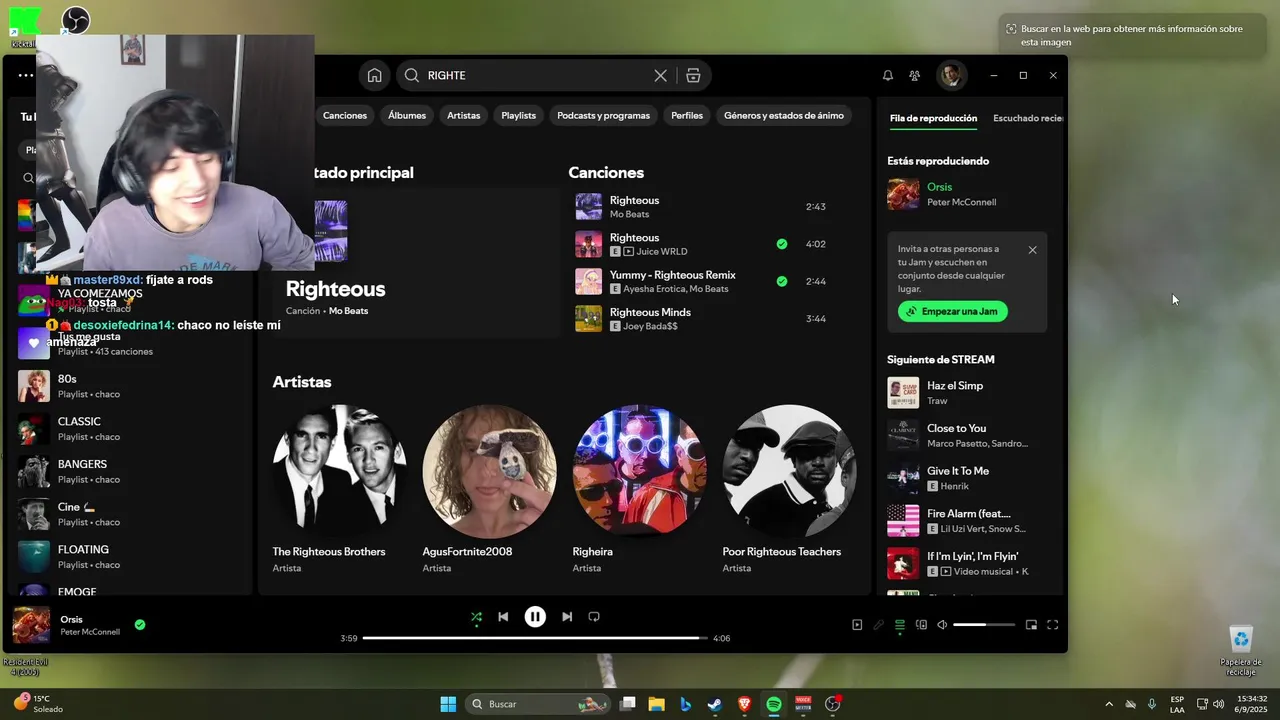
Task: Show hidden system tray icons
Action: click(1108, 704)
